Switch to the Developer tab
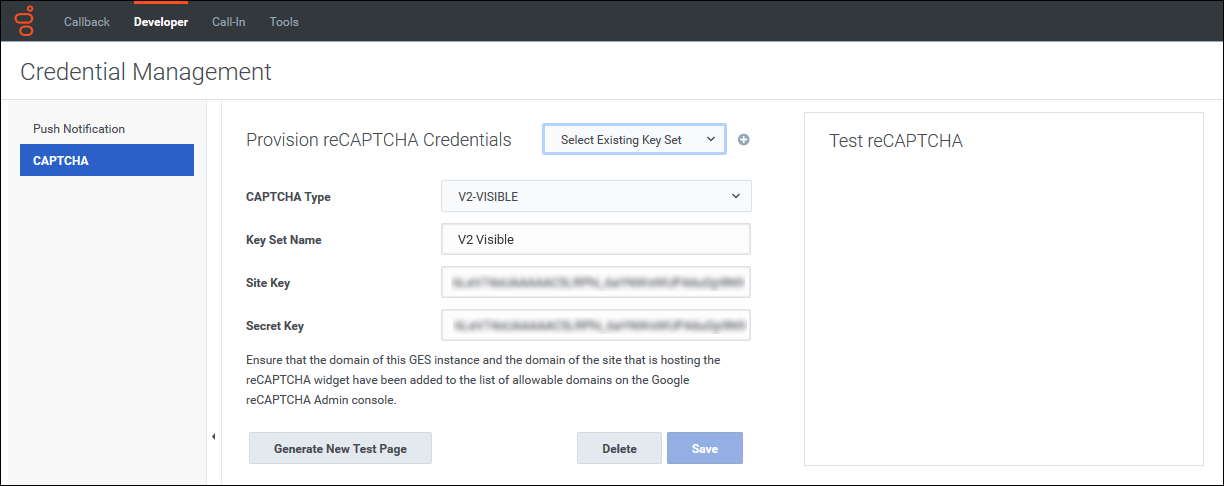The height and width of the screenshot is (486, 1224). (x=161, y=22)
